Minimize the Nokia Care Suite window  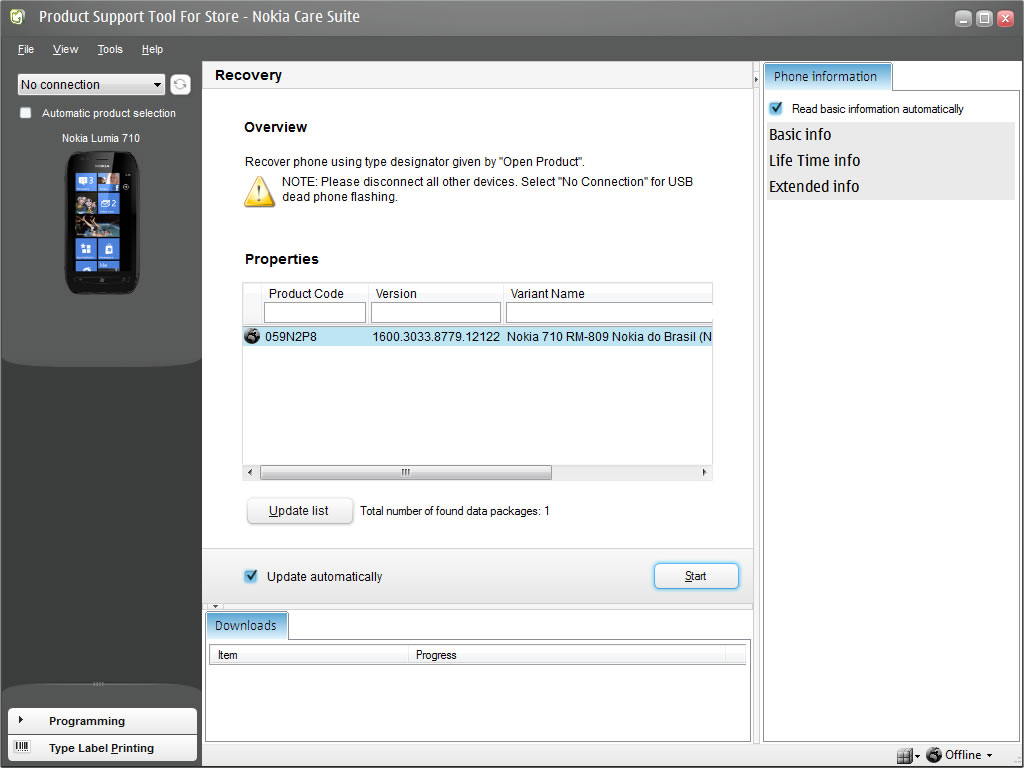coord(963,18)
